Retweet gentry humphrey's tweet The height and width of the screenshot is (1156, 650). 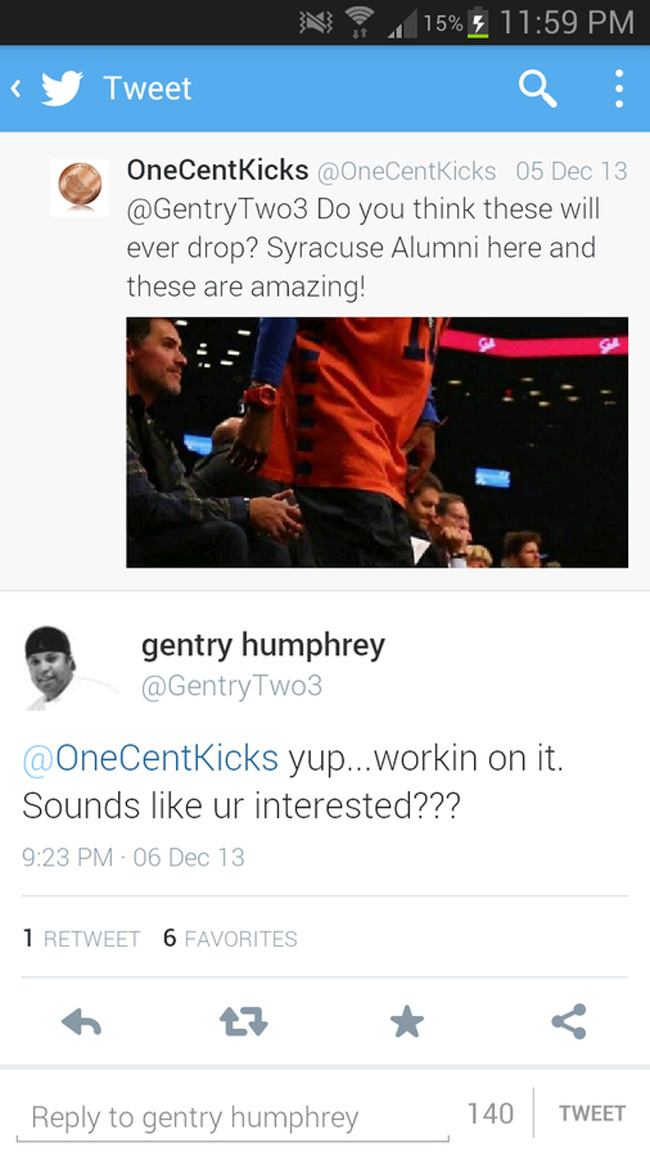tap(244, 1022)
